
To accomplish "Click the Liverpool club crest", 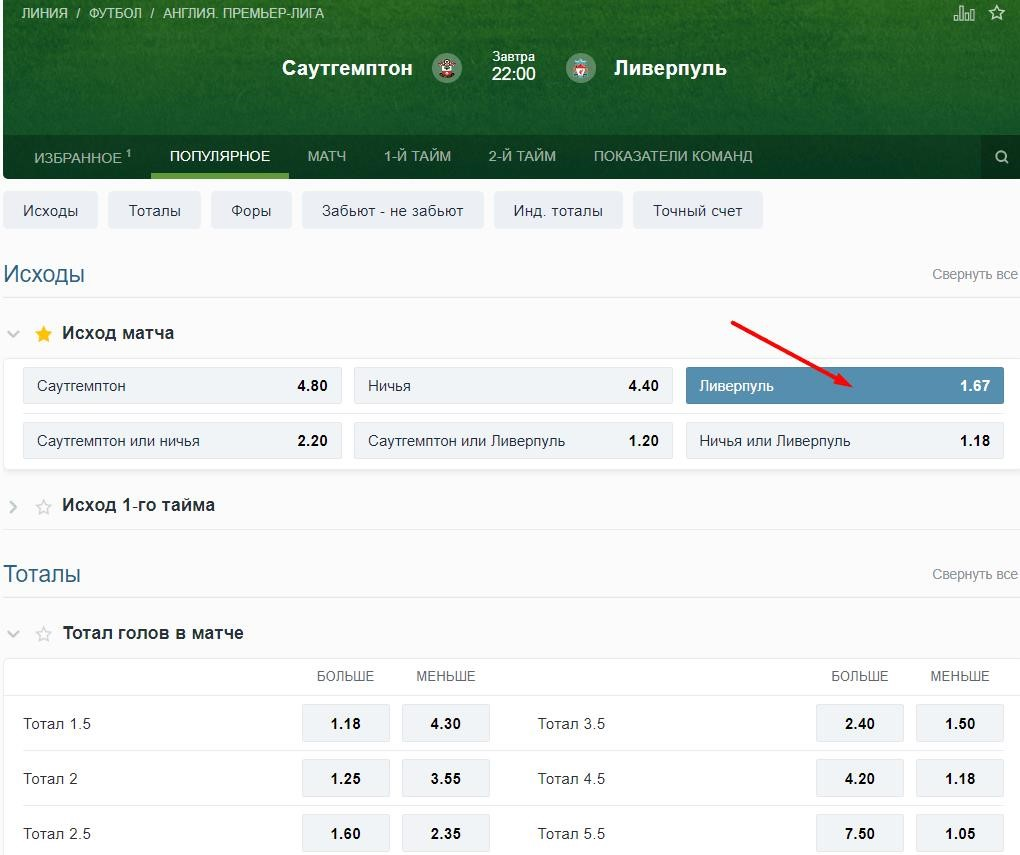I will (x=580, y=68).
